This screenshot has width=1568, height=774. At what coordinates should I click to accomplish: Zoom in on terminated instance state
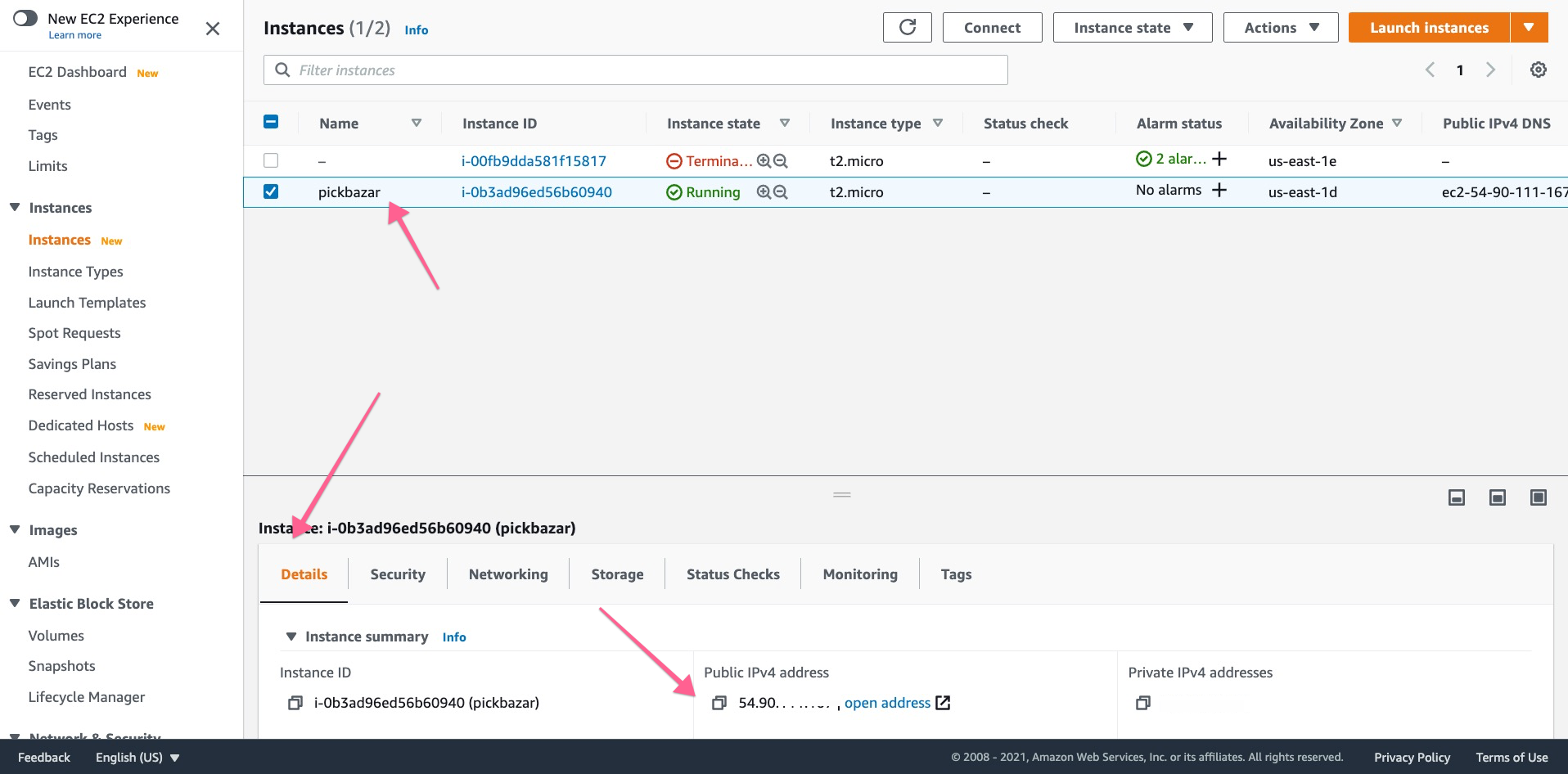tap(764, 161)
